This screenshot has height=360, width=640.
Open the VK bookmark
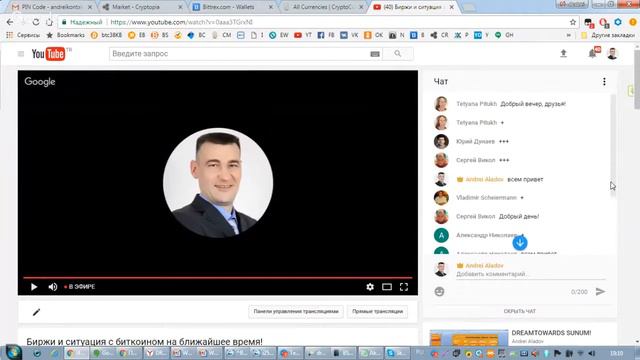349,35
